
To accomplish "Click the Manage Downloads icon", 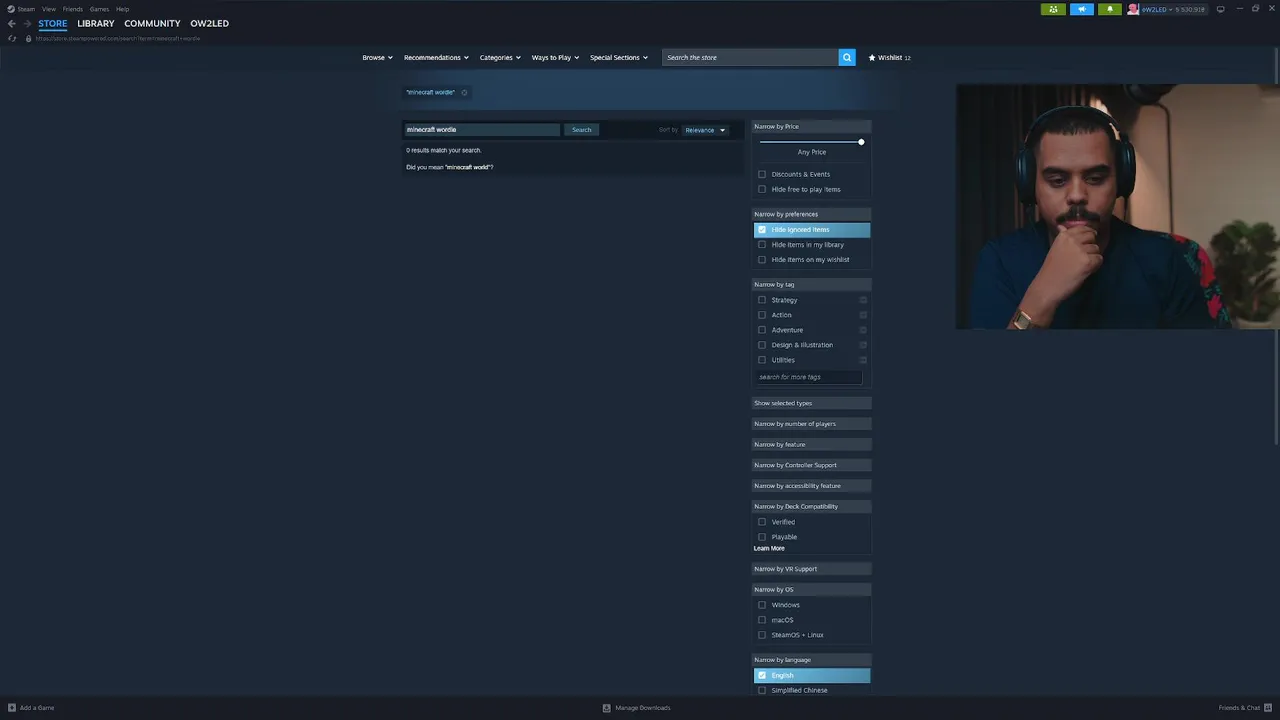I will click(606, 708).
